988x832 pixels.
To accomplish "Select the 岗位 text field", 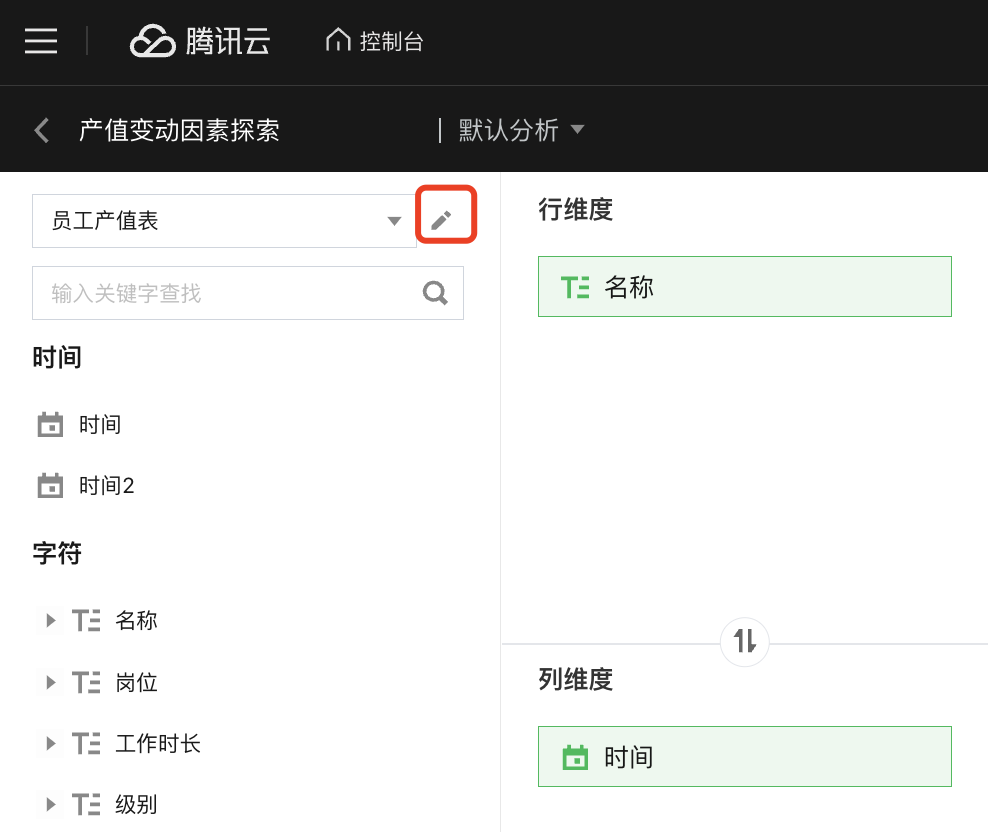I will click(x=136, y=682).
